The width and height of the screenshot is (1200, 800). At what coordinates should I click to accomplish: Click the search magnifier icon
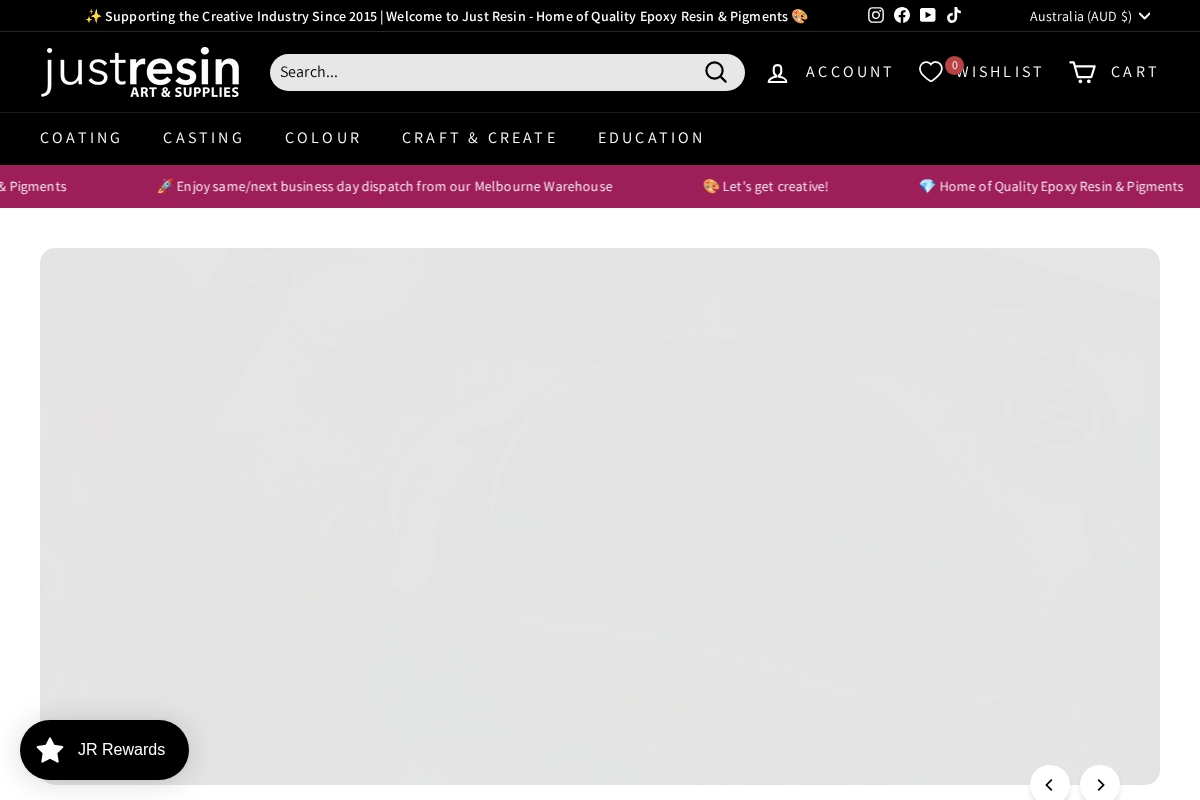pyautogui.click(x=716, y=72)
